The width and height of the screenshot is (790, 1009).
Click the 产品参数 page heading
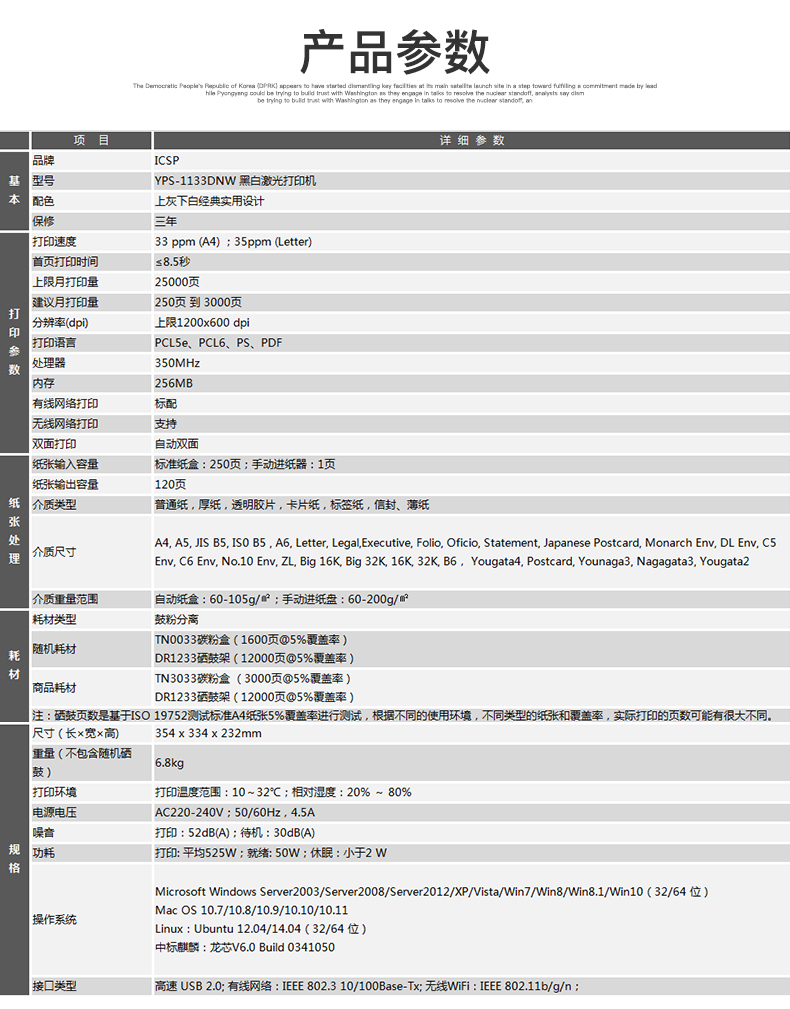point(395,51)
